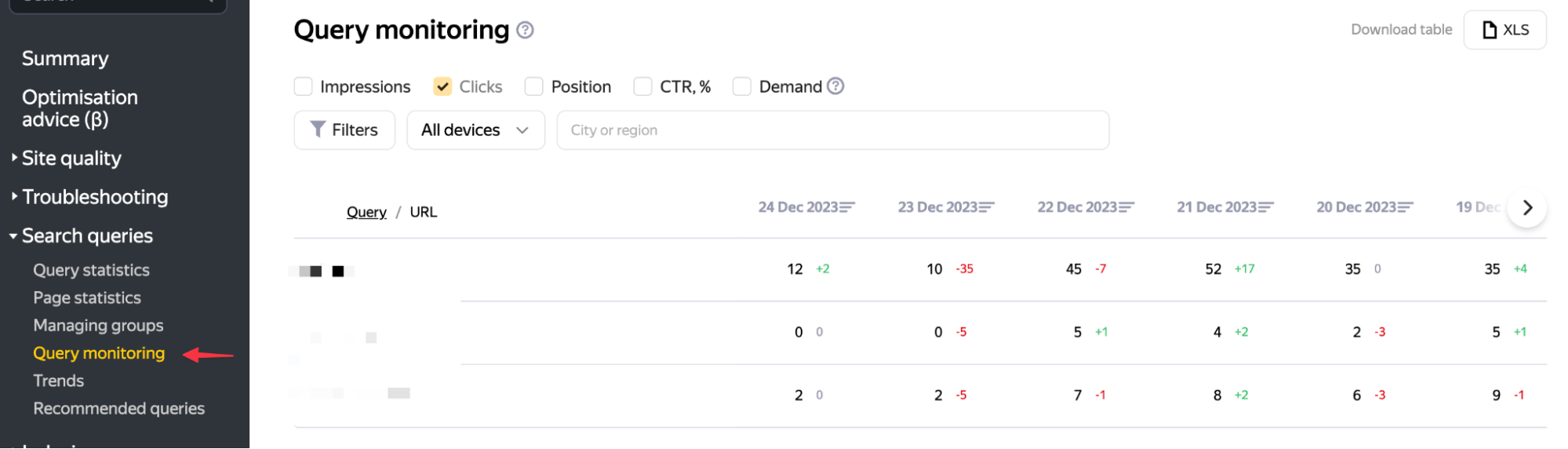Go to Recommended queries page

tap(118, 408)
